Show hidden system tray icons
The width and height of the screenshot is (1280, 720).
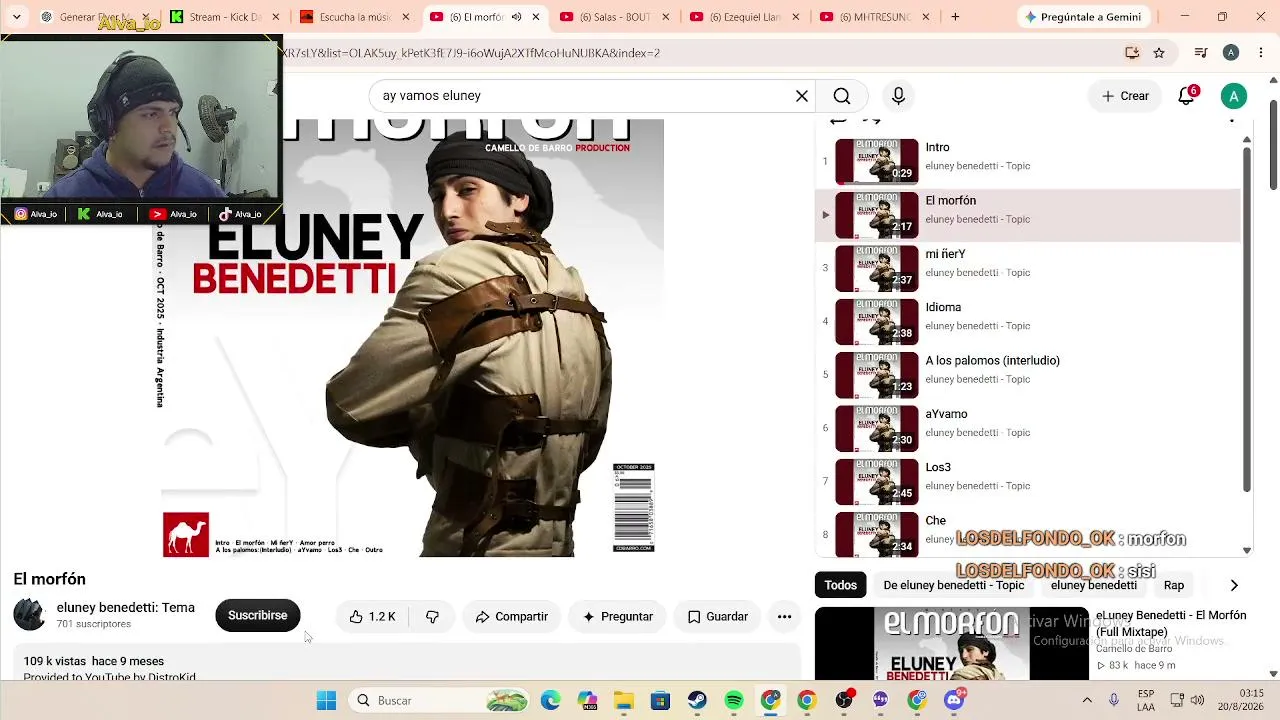[1087, 700]
